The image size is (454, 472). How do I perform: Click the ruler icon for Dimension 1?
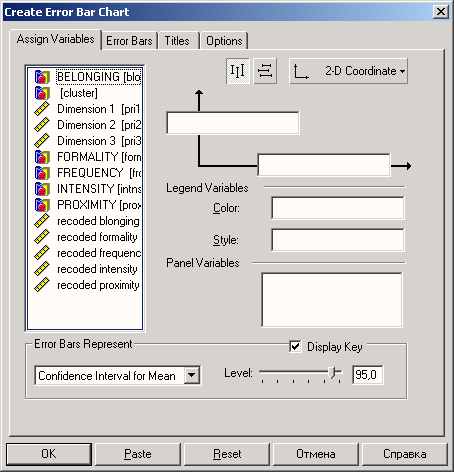pos(42,109)
